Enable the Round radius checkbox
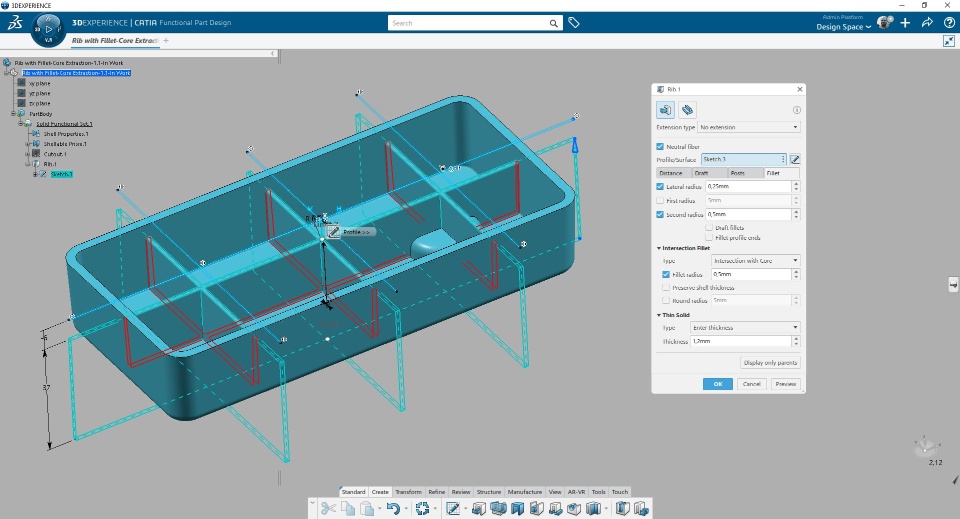960x519 pixels. (666, 301)
